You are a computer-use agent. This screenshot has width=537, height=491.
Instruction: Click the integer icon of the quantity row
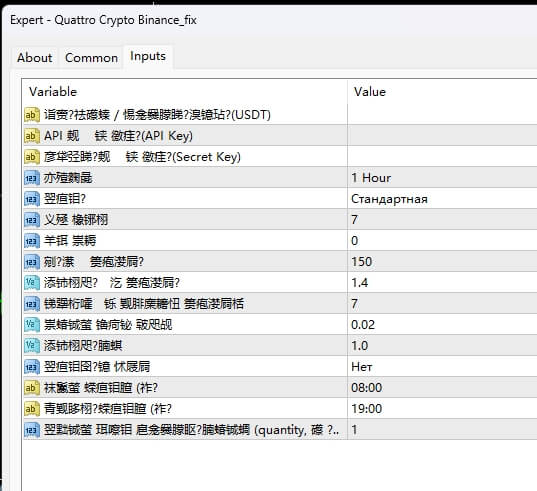32,430
